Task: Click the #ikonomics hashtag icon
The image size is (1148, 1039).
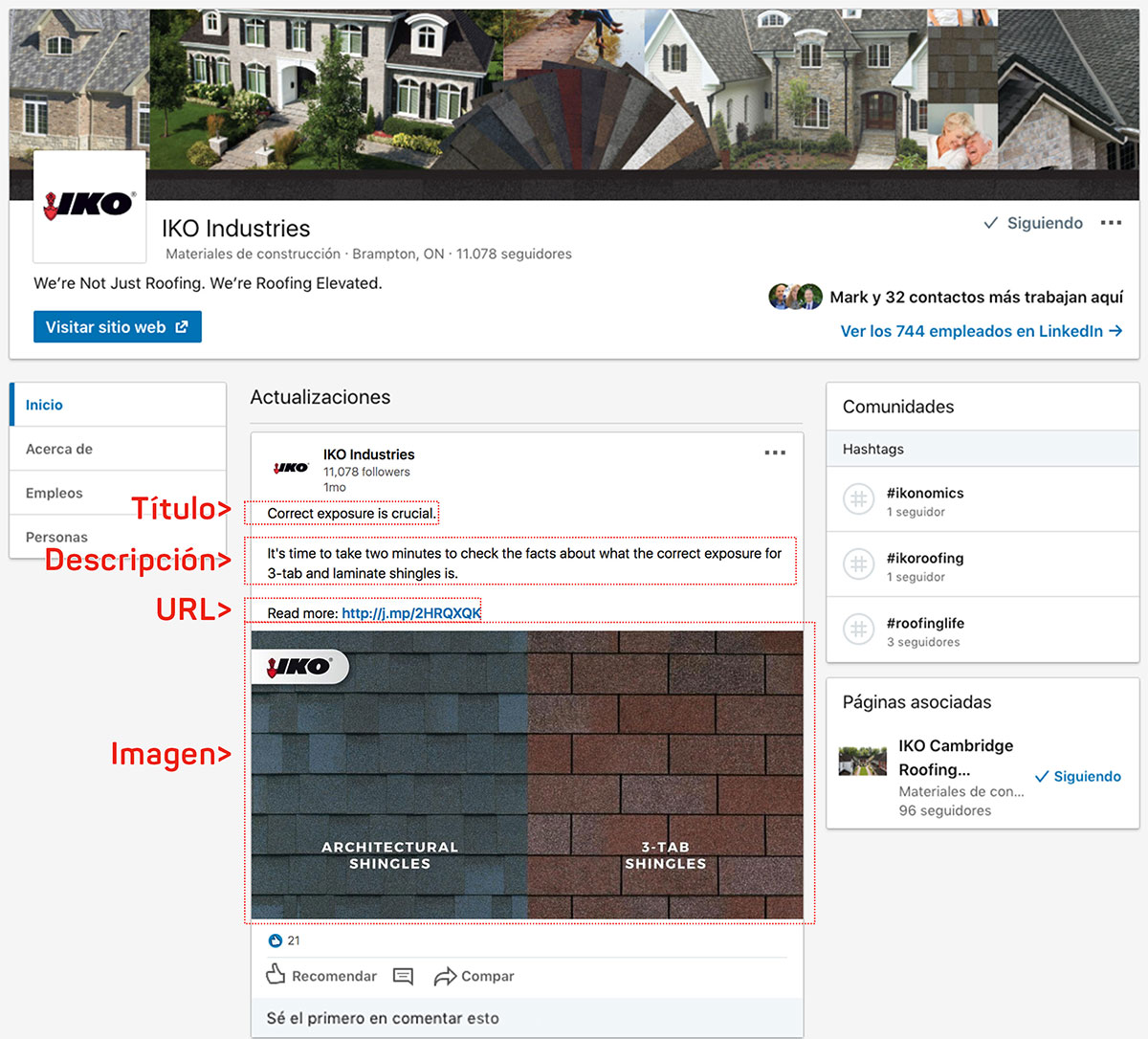Action: [x=858, y=500]
